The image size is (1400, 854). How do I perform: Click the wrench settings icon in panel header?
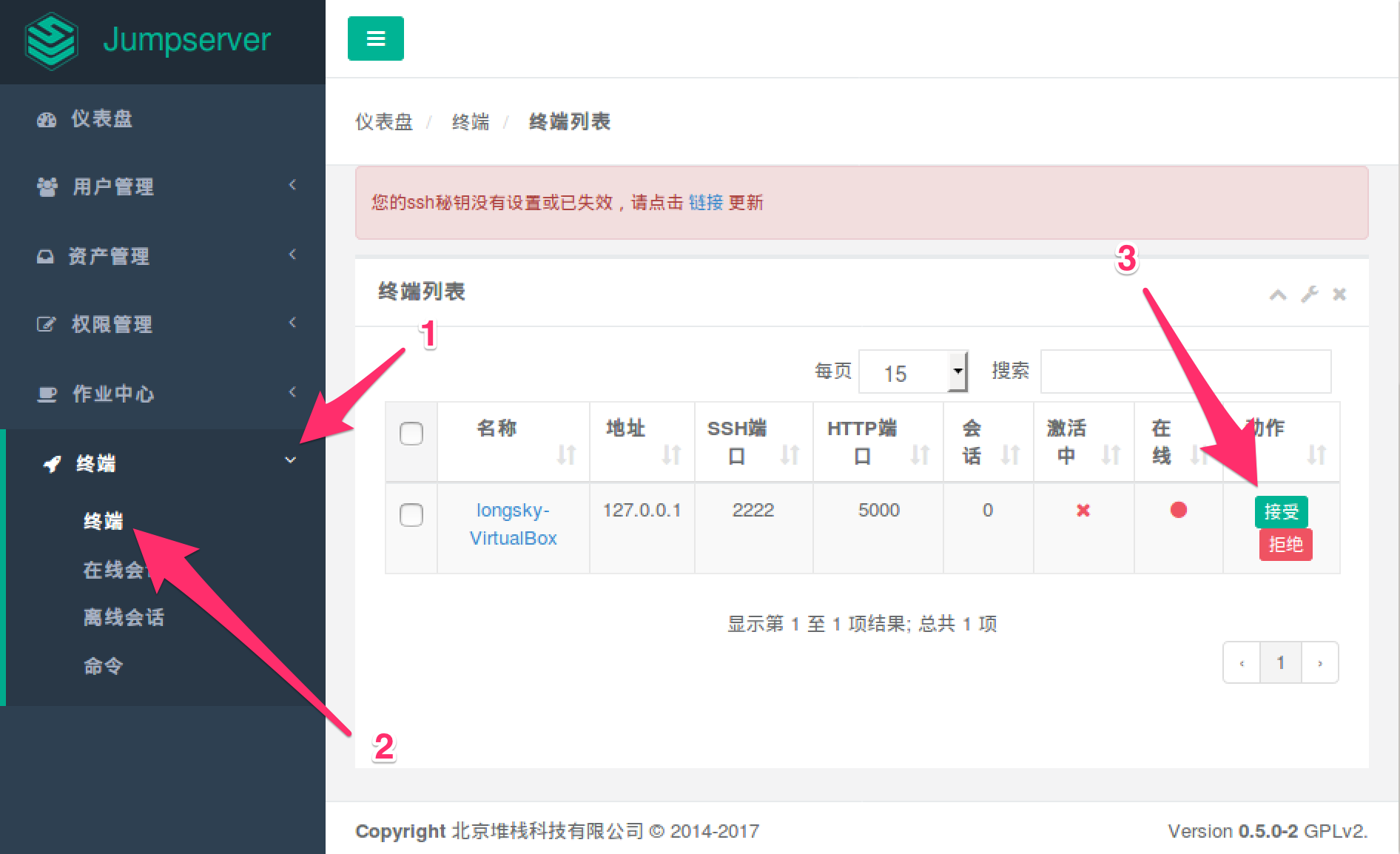[1309, 295]
